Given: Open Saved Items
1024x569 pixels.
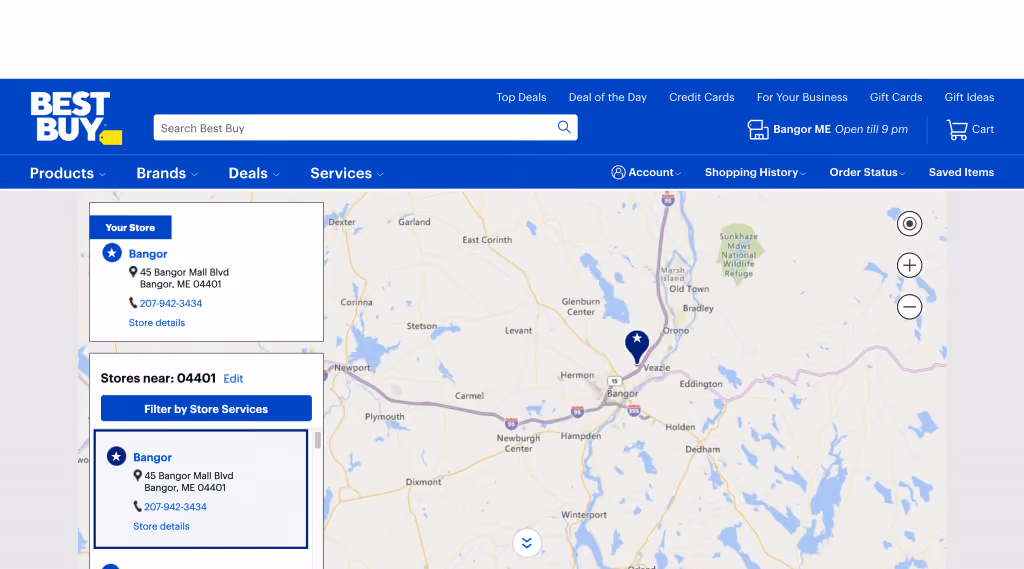Looking at the screenshot, I should pos(961,172).
